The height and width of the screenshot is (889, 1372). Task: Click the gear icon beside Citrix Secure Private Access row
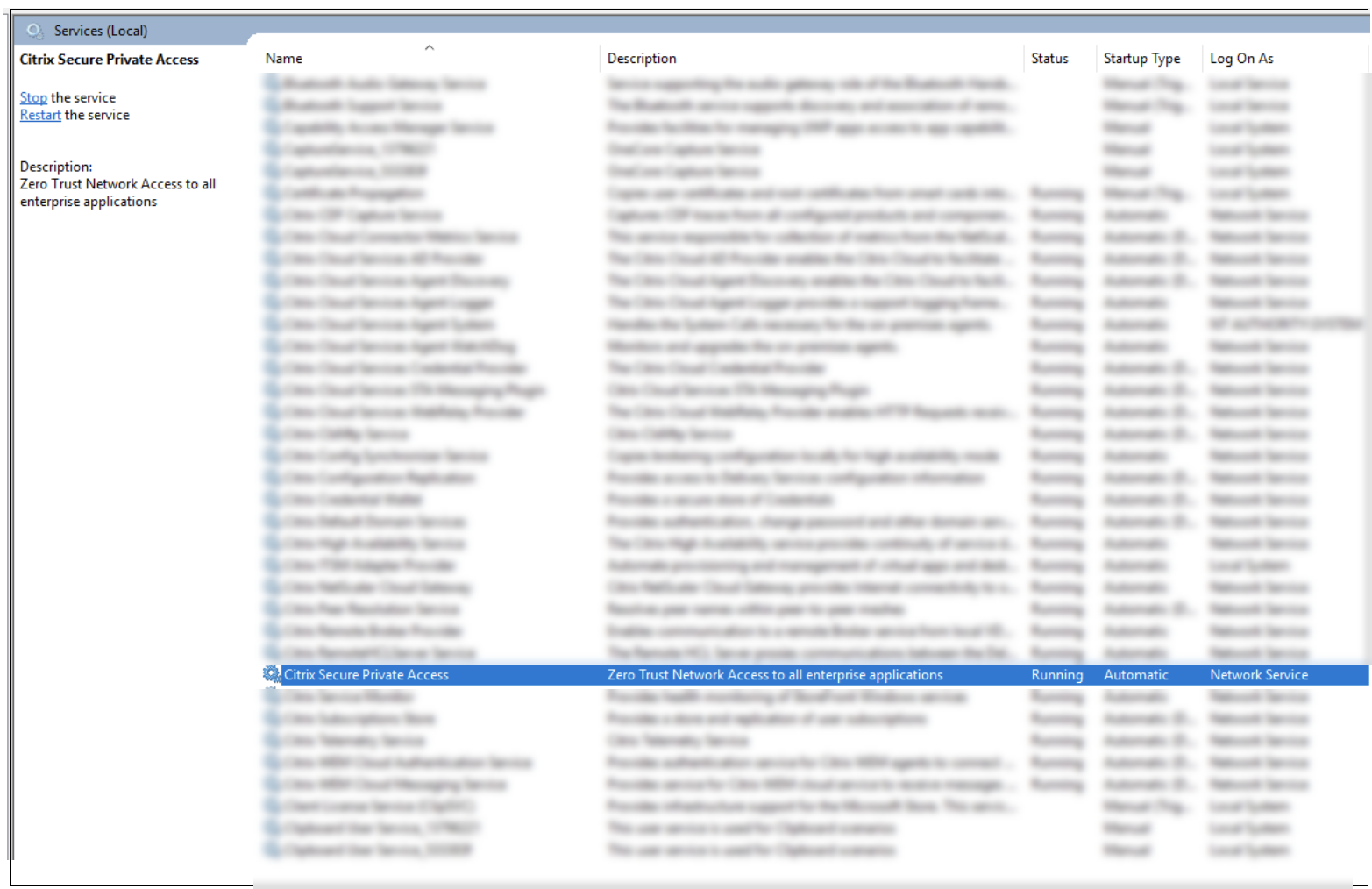tap(272, 674)
